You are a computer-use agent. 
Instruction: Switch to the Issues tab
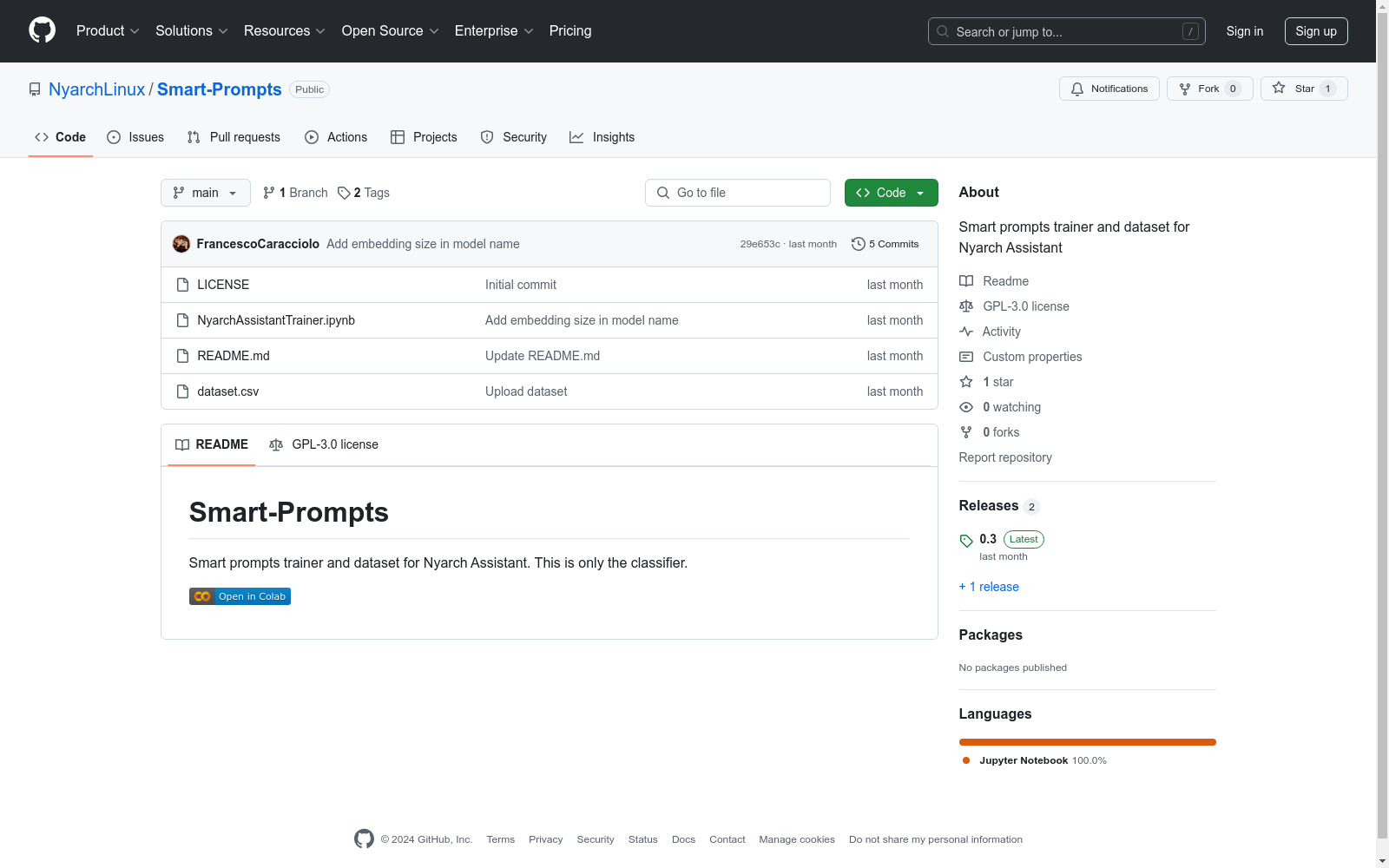click(x=135, y=137)
